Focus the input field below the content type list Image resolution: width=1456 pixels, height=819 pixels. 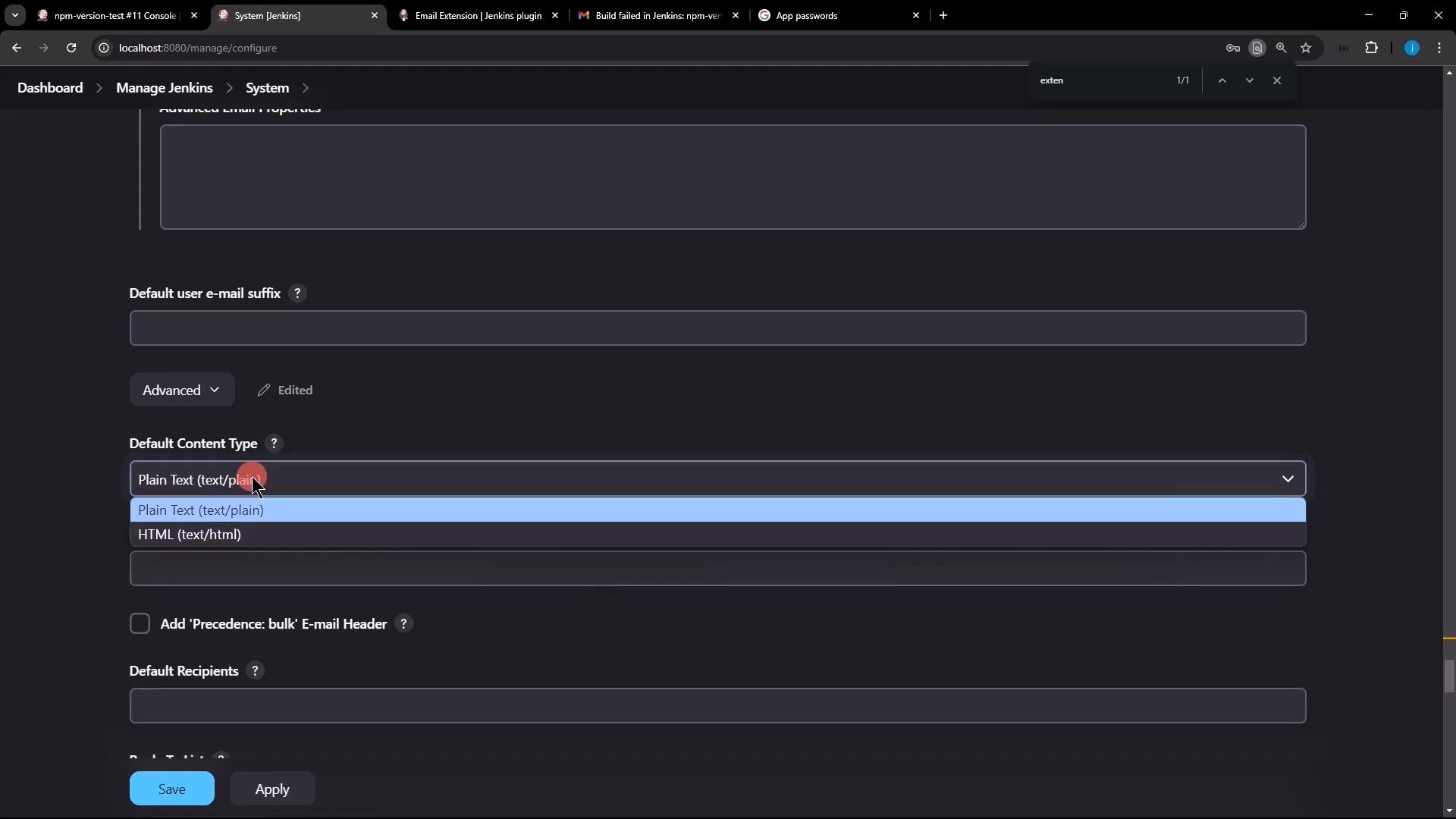coord(717,569)
